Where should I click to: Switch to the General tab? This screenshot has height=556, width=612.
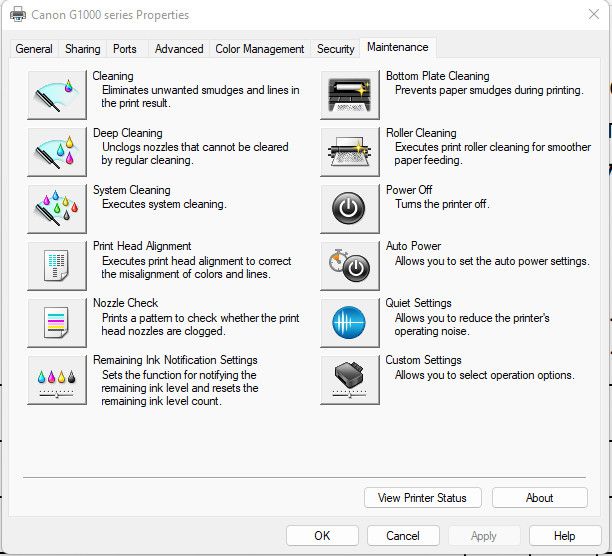tap(34, 49)
